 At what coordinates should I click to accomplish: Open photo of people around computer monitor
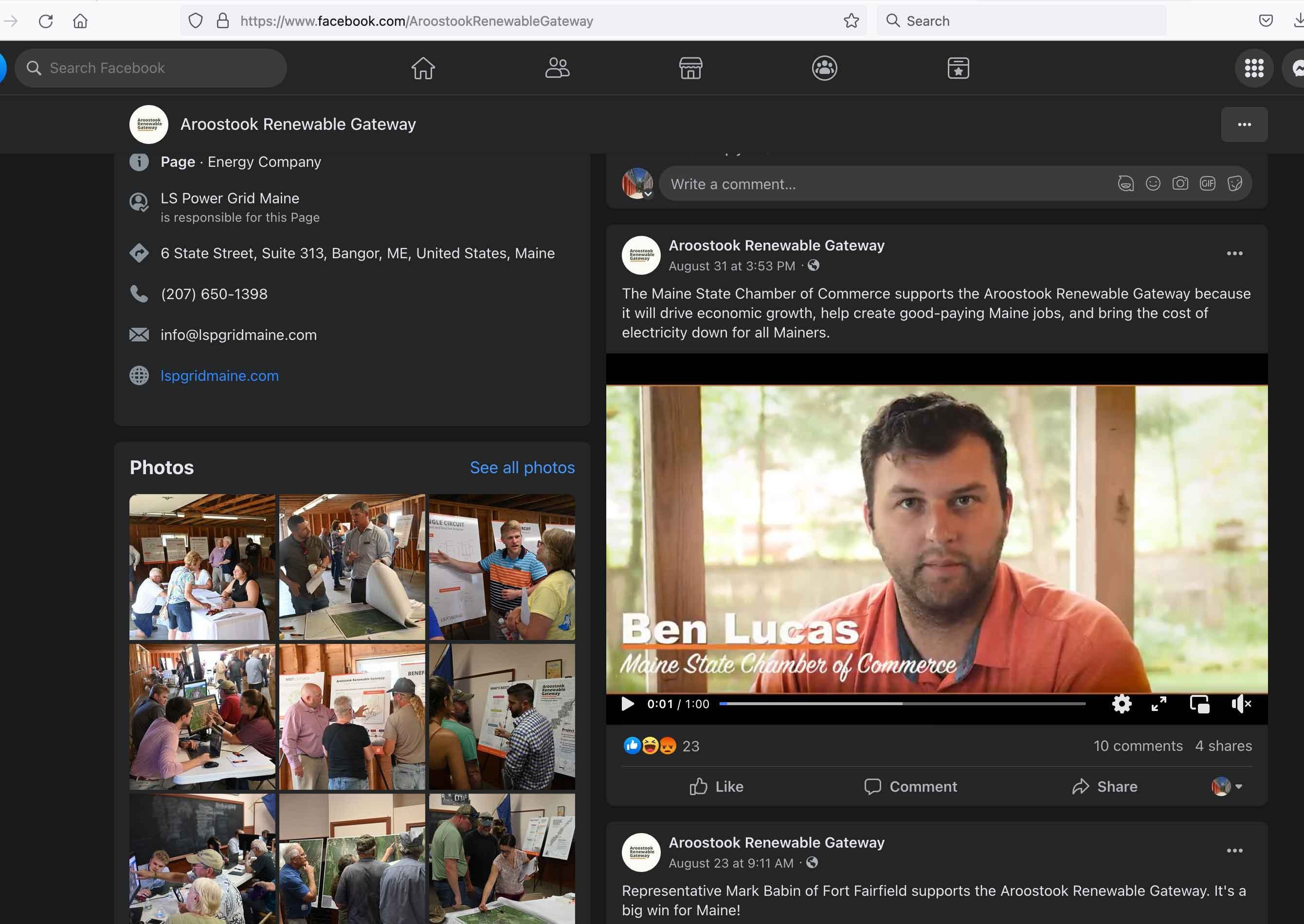[x=202, y=716]
